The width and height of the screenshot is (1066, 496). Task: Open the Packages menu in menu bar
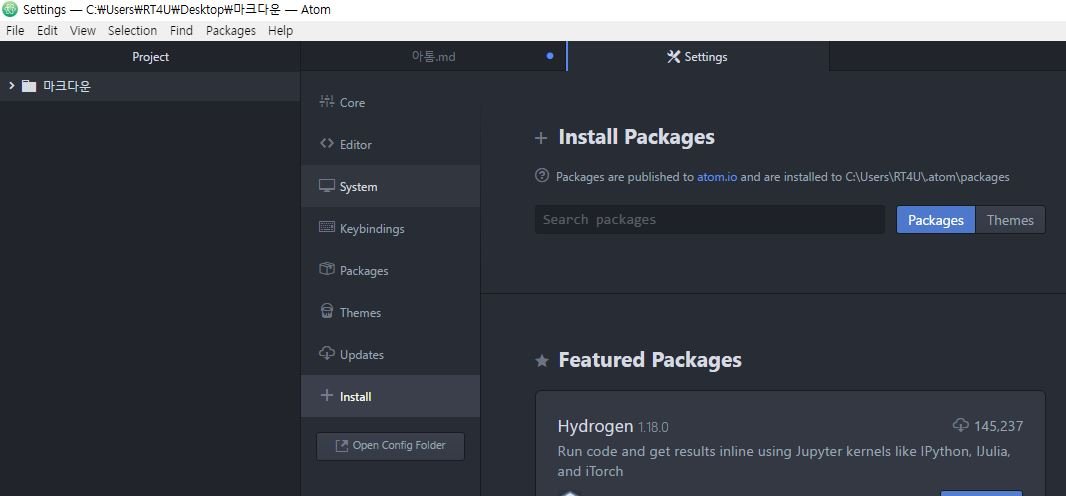[x=230, y=30]
